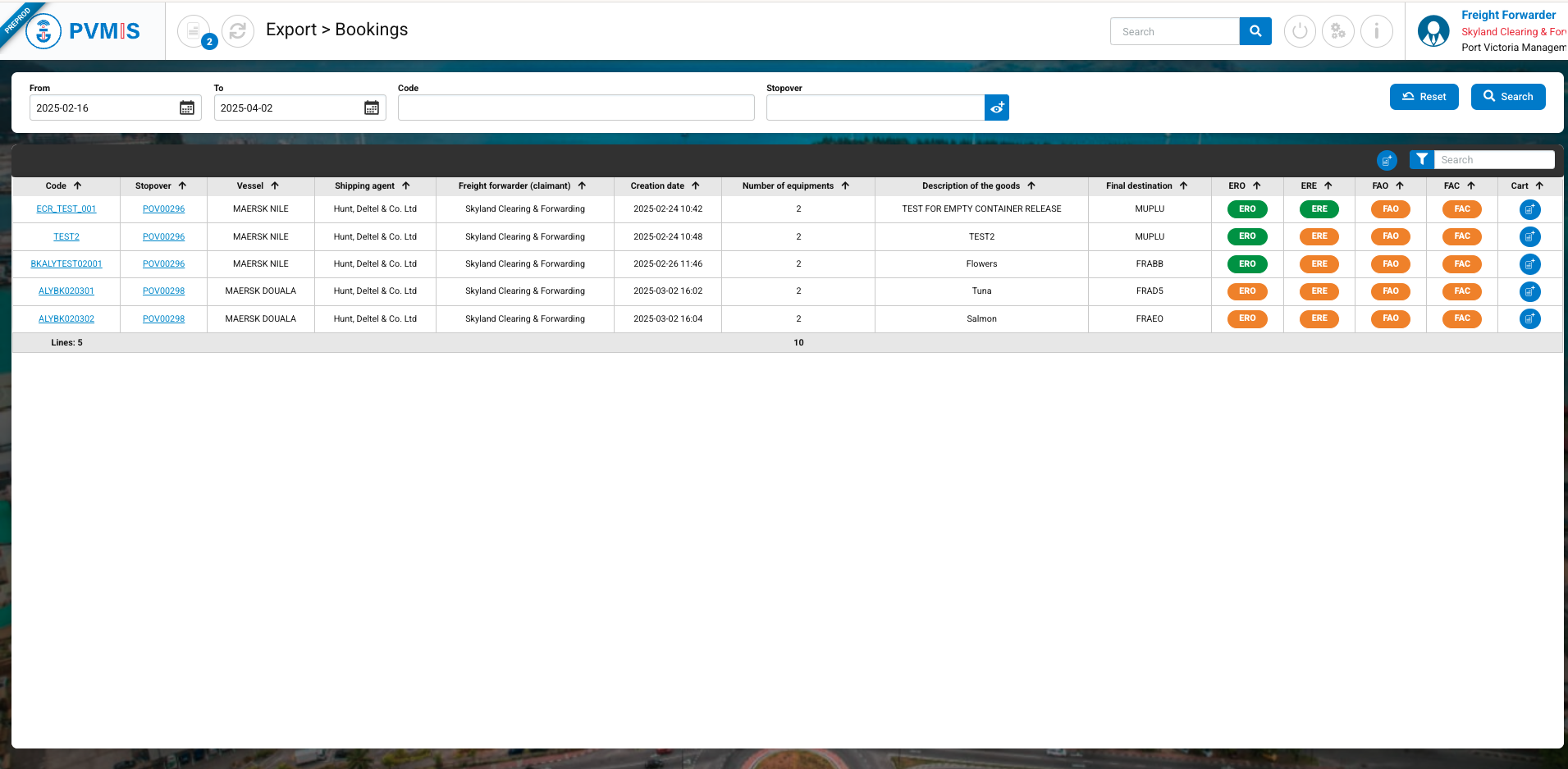Image resolution: width=1568 pixels, height=769 pixels.
Task: Click the user profile avatar icon
Action: (1433, 31)
